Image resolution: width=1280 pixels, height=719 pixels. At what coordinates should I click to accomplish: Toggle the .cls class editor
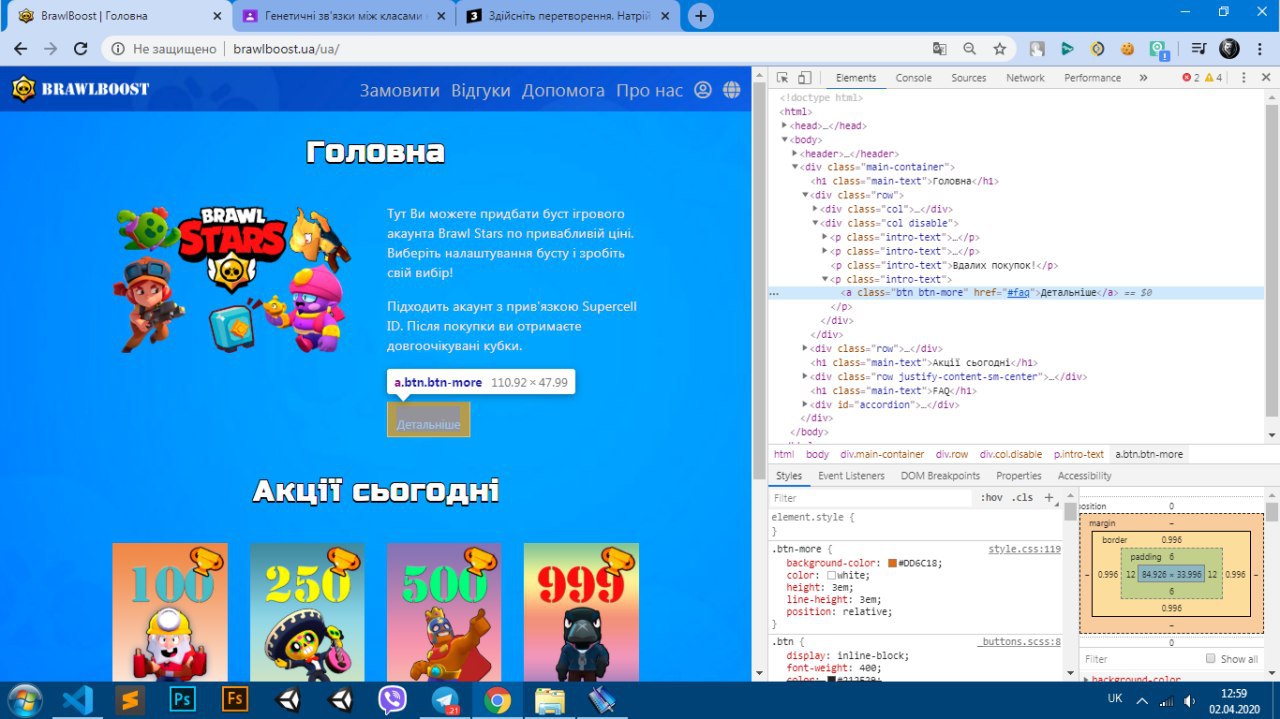[x=1022, y=497]
